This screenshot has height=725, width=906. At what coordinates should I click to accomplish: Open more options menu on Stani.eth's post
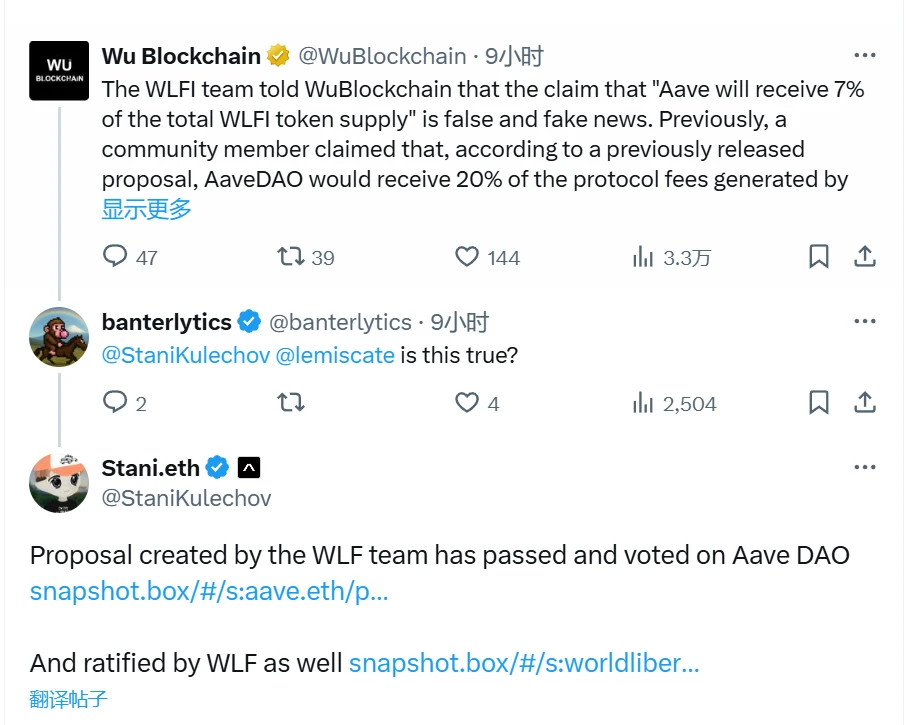[x=863, y=466]
